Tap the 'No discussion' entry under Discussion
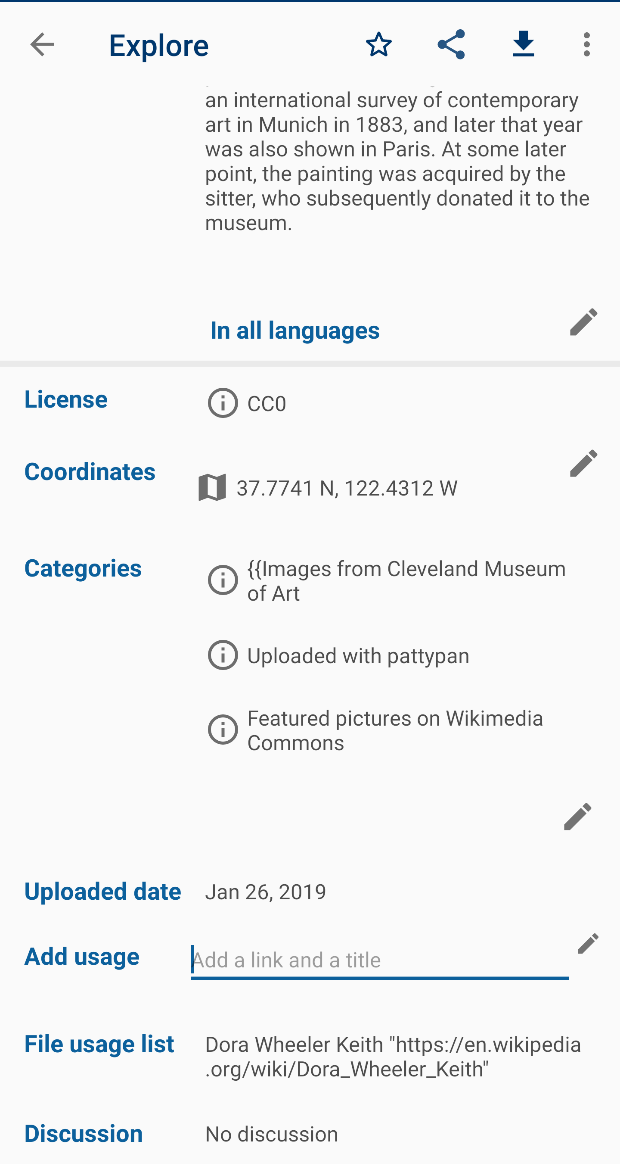 pos(271,1134)
